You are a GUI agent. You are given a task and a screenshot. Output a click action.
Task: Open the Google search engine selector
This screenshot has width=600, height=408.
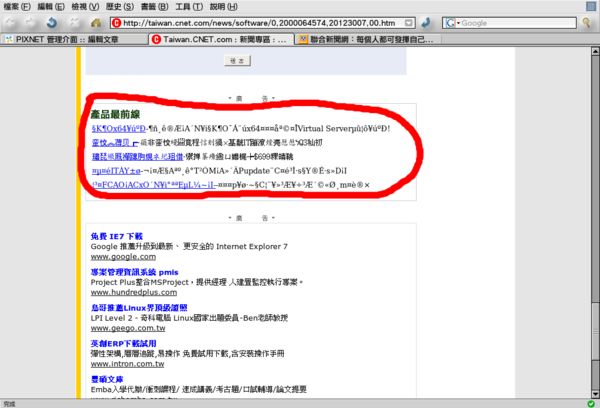(x=452, y=23)
